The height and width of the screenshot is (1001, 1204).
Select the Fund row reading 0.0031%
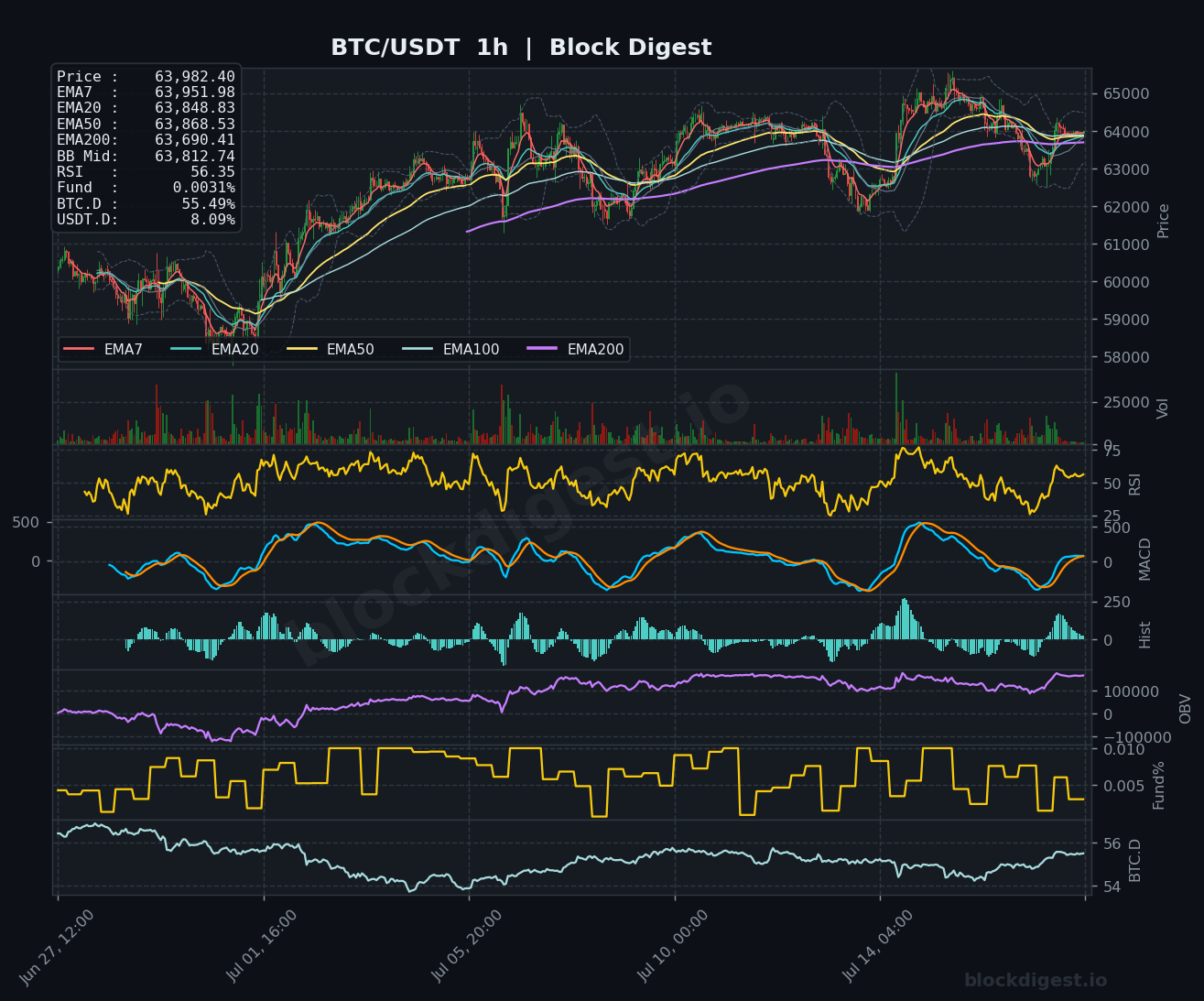pos(146,188)
